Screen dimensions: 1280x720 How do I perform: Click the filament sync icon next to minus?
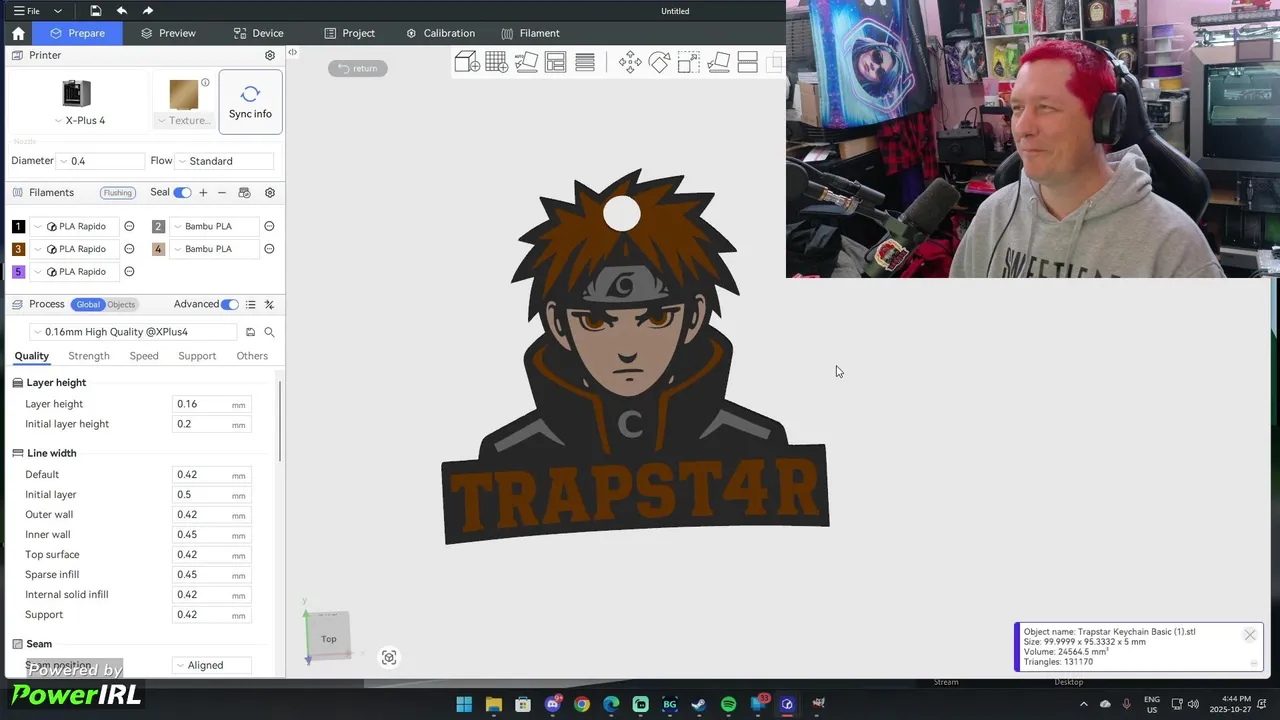tap(244, 192)
